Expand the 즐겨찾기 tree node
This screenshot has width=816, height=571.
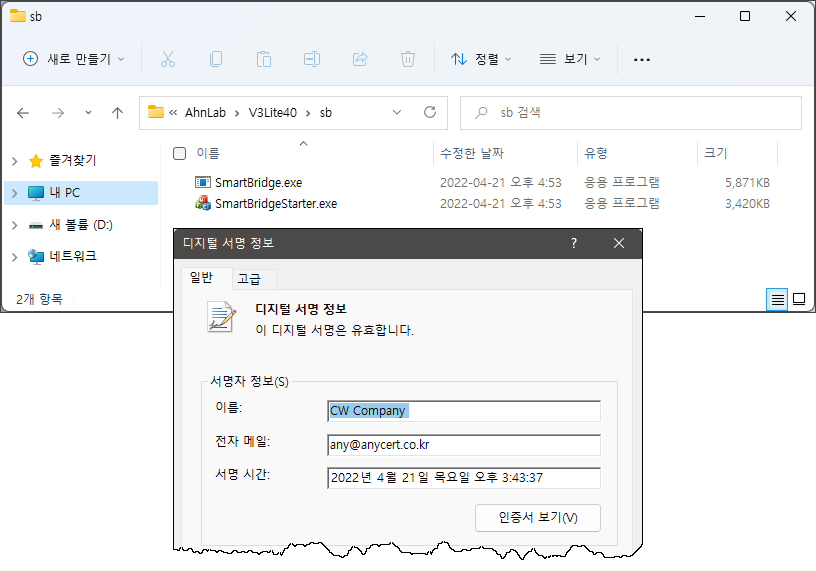[x=15, y=161]
